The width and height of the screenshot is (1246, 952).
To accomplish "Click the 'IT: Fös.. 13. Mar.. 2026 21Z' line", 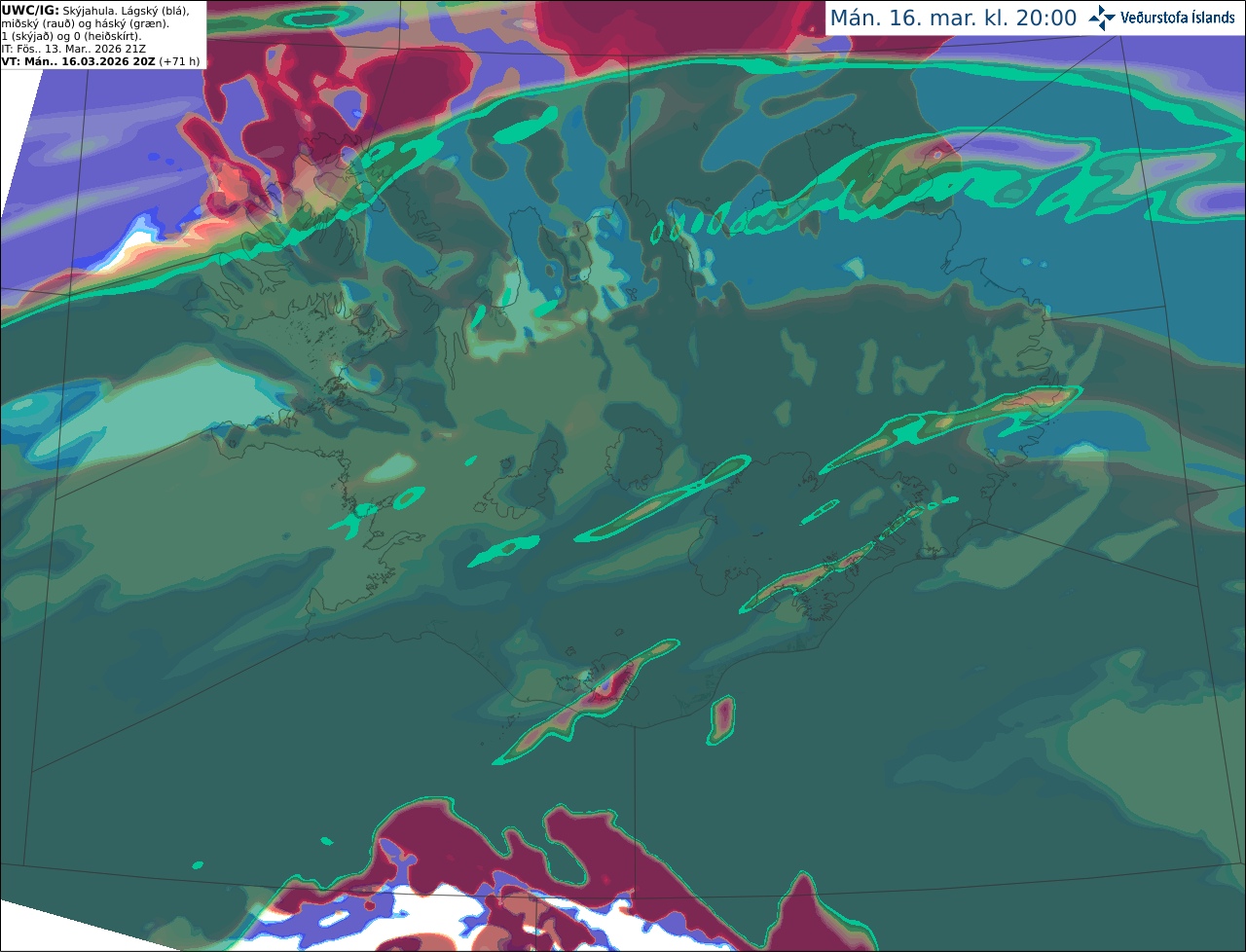I will pyautogui.click(x=72, y=49).
